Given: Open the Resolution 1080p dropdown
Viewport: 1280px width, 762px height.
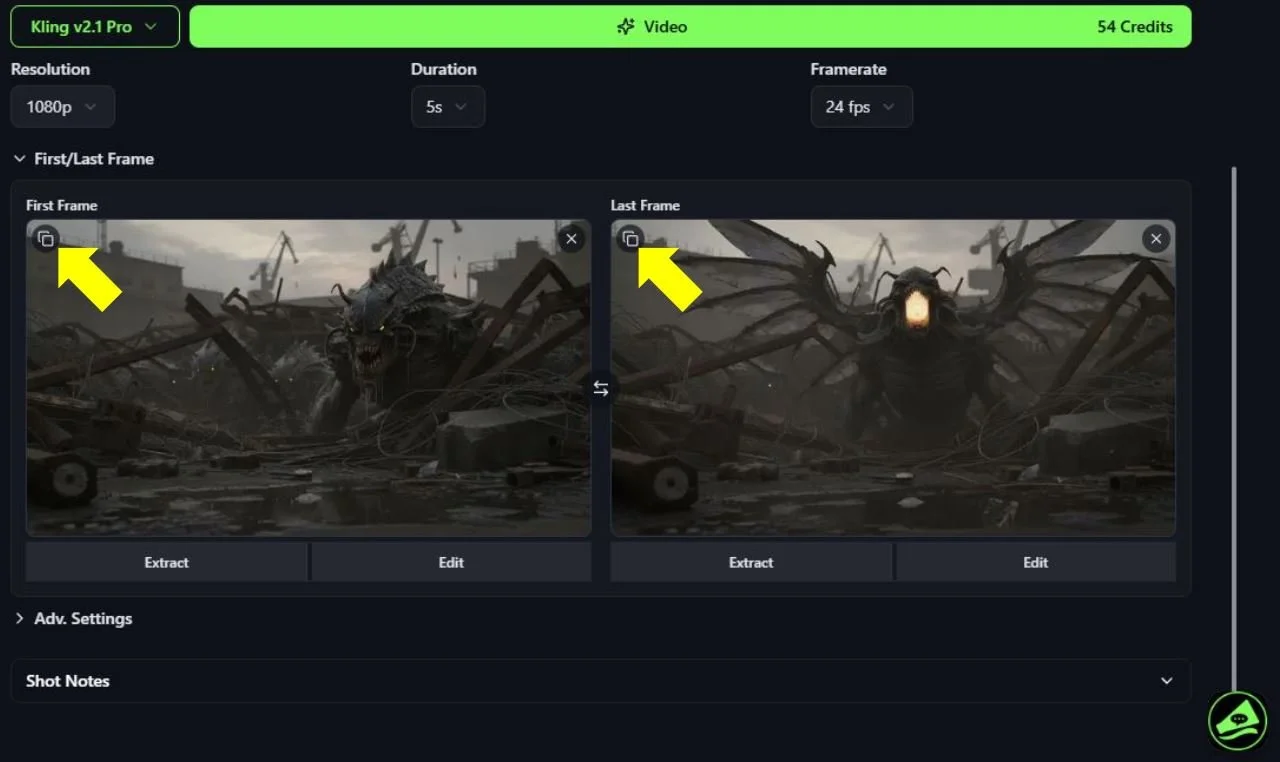Looking at the screenshot, I should pyautogui.click(x=62, y=106).
